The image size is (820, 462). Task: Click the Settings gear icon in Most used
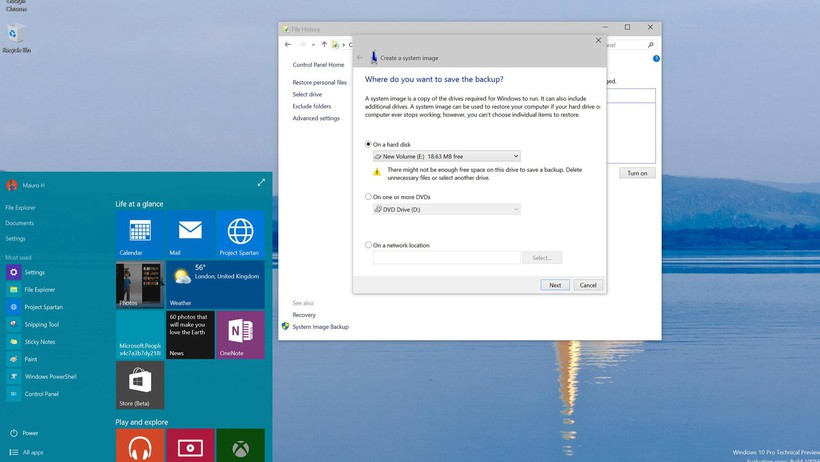pyautogui.click(x=14, y=272)
